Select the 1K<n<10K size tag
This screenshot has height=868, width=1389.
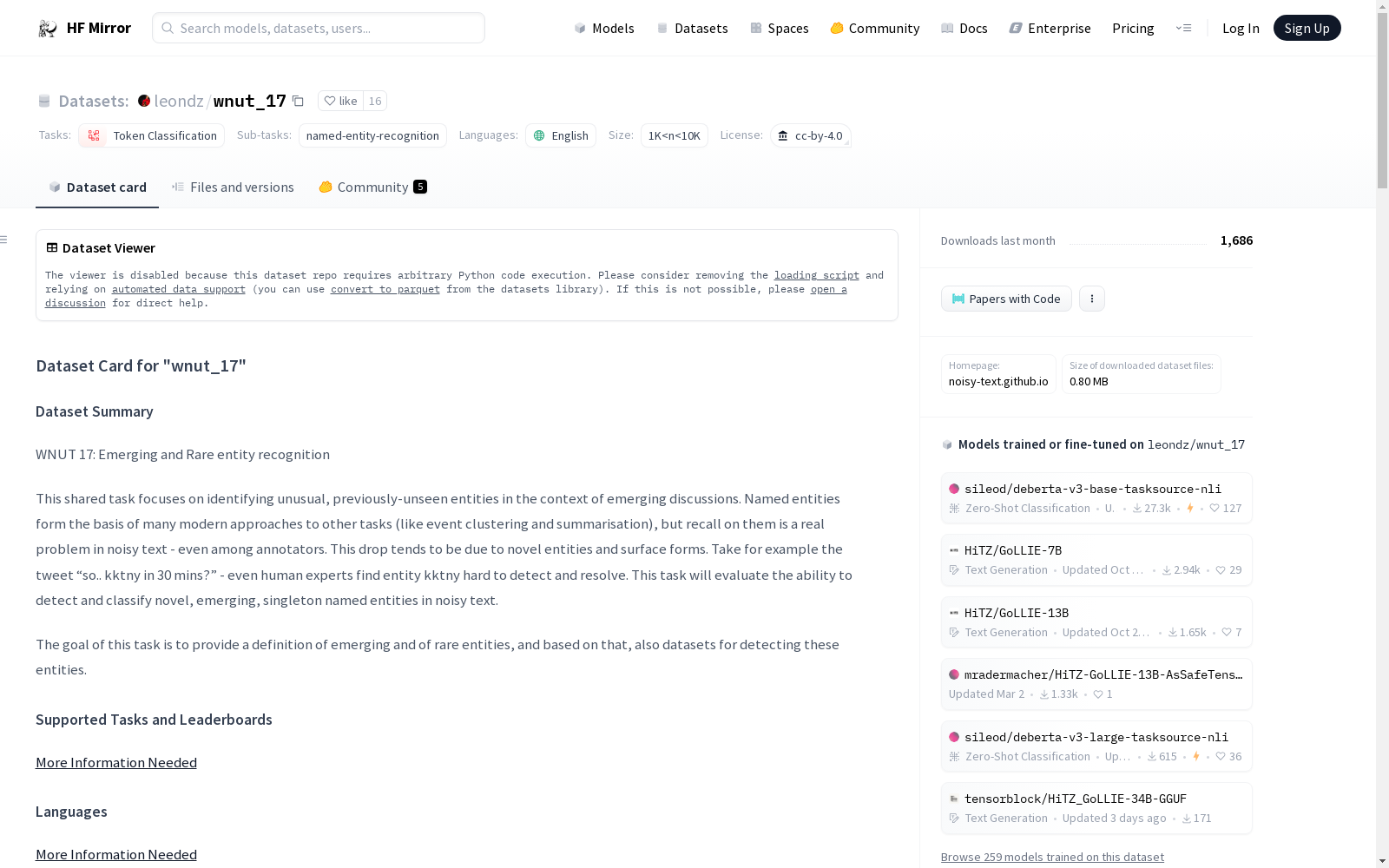click(x=675, y=135)
